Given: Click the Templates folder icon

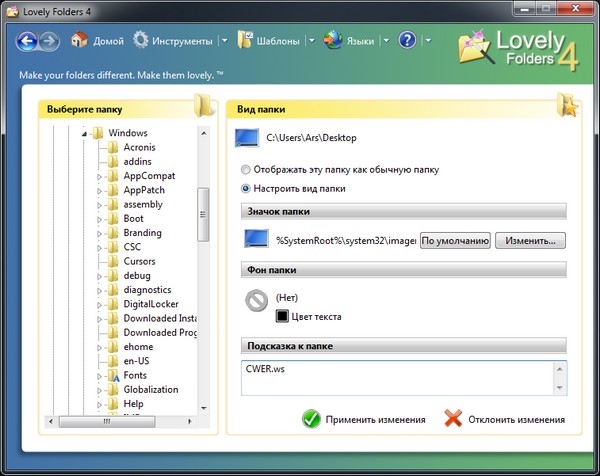Looking at the screenshot, I should pos(245,41).
